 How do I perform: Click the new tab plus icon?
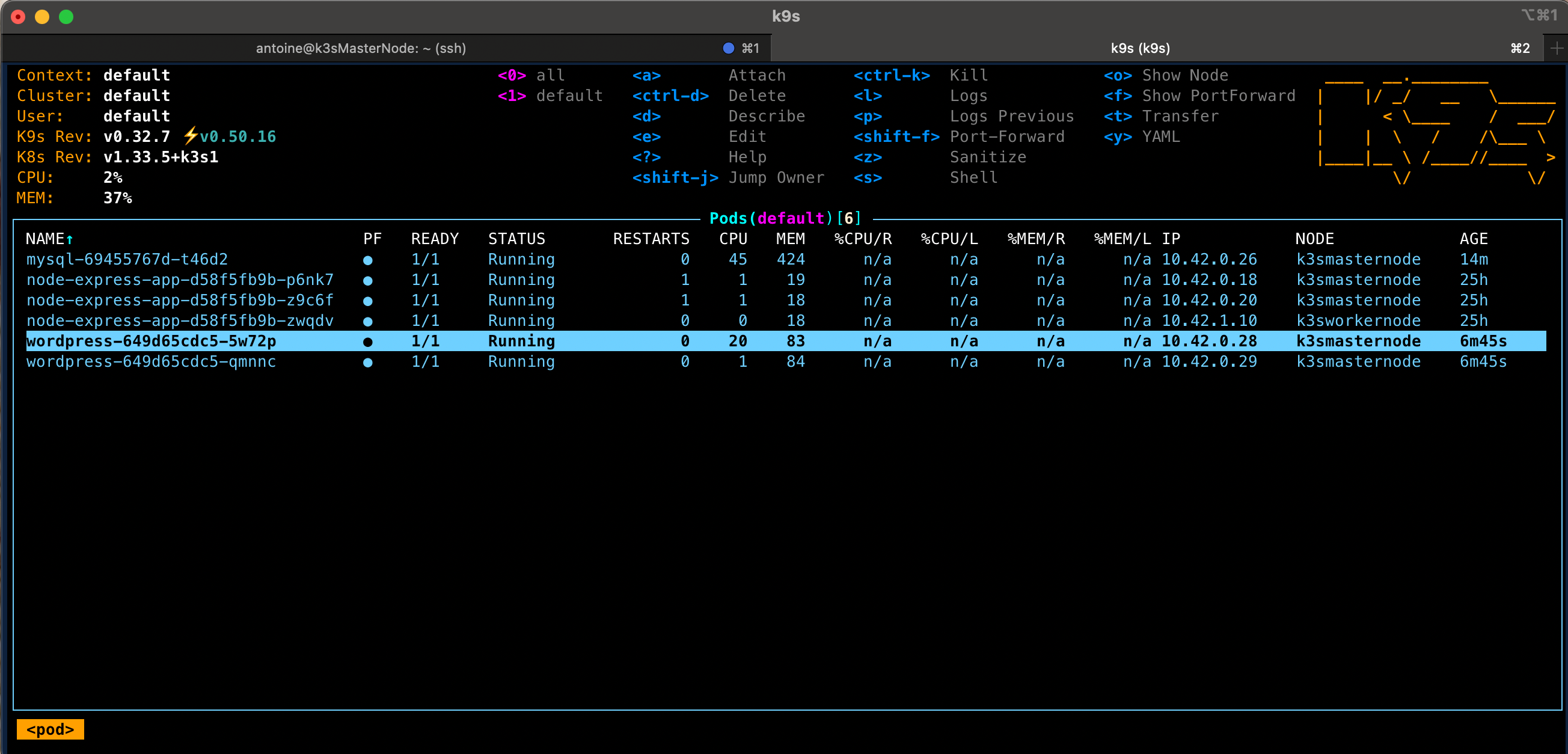coord(1557,48)
